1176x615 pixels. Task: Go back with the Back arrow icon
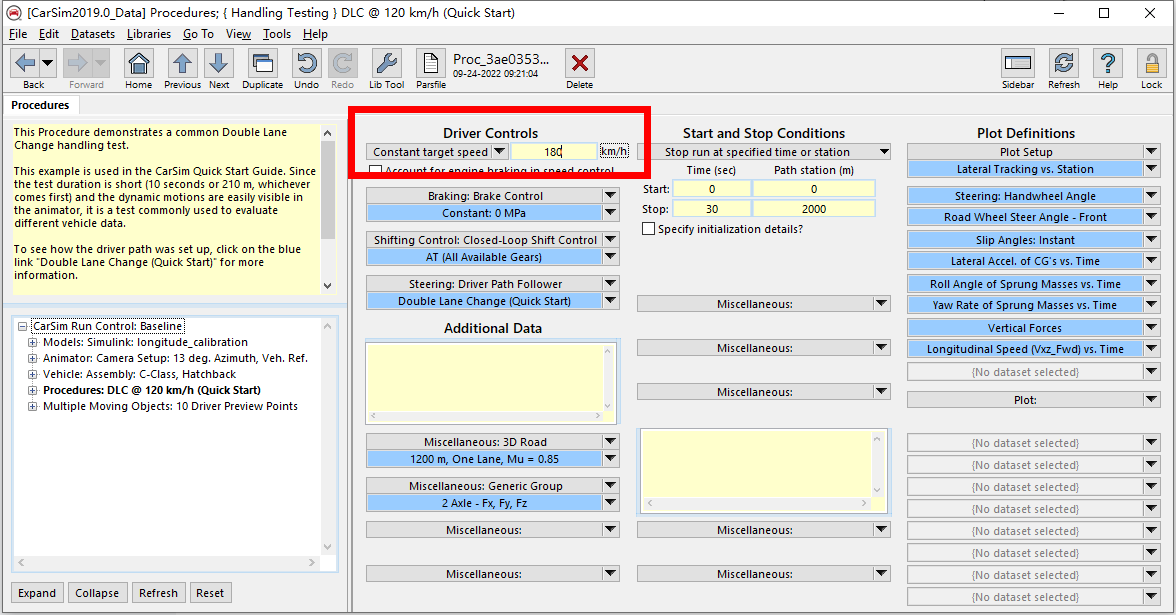click(26, 63)
